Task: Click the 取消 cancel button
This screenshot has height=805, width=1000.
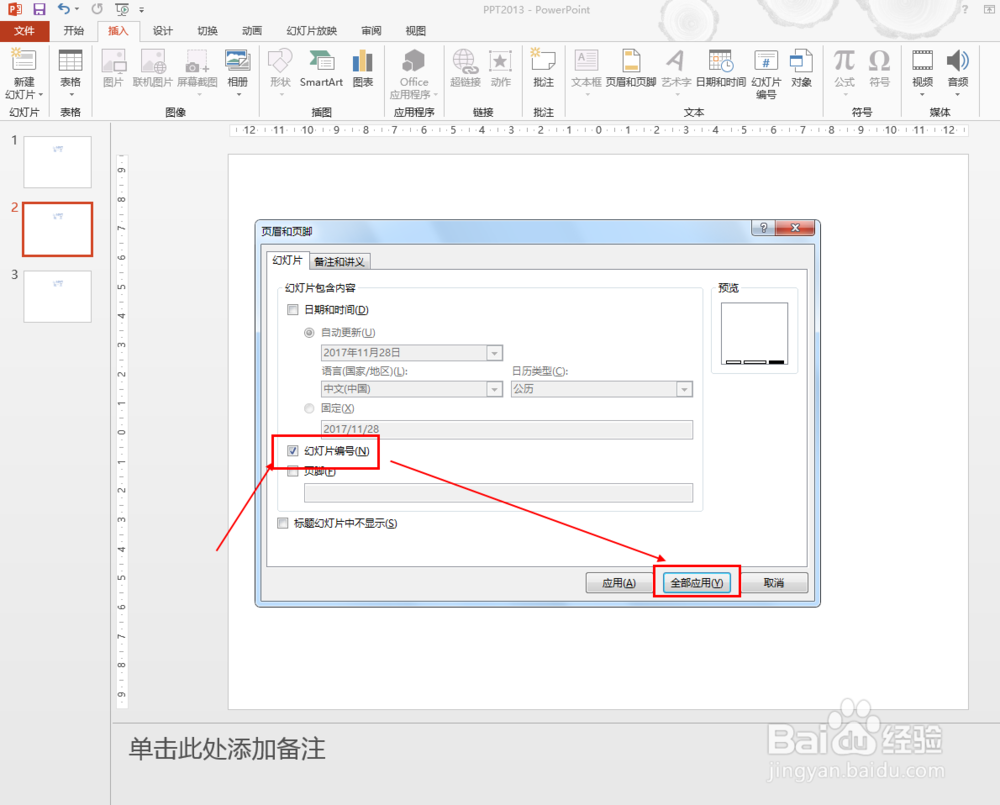Action: (774, 583)
